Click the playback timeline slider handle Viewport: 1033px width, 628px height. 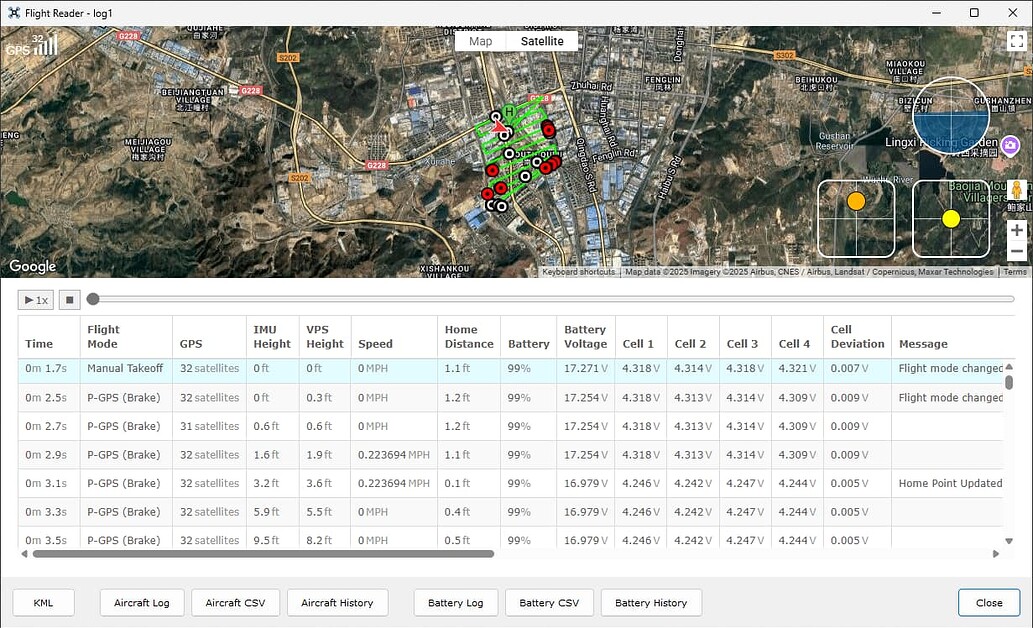(93, 299)
